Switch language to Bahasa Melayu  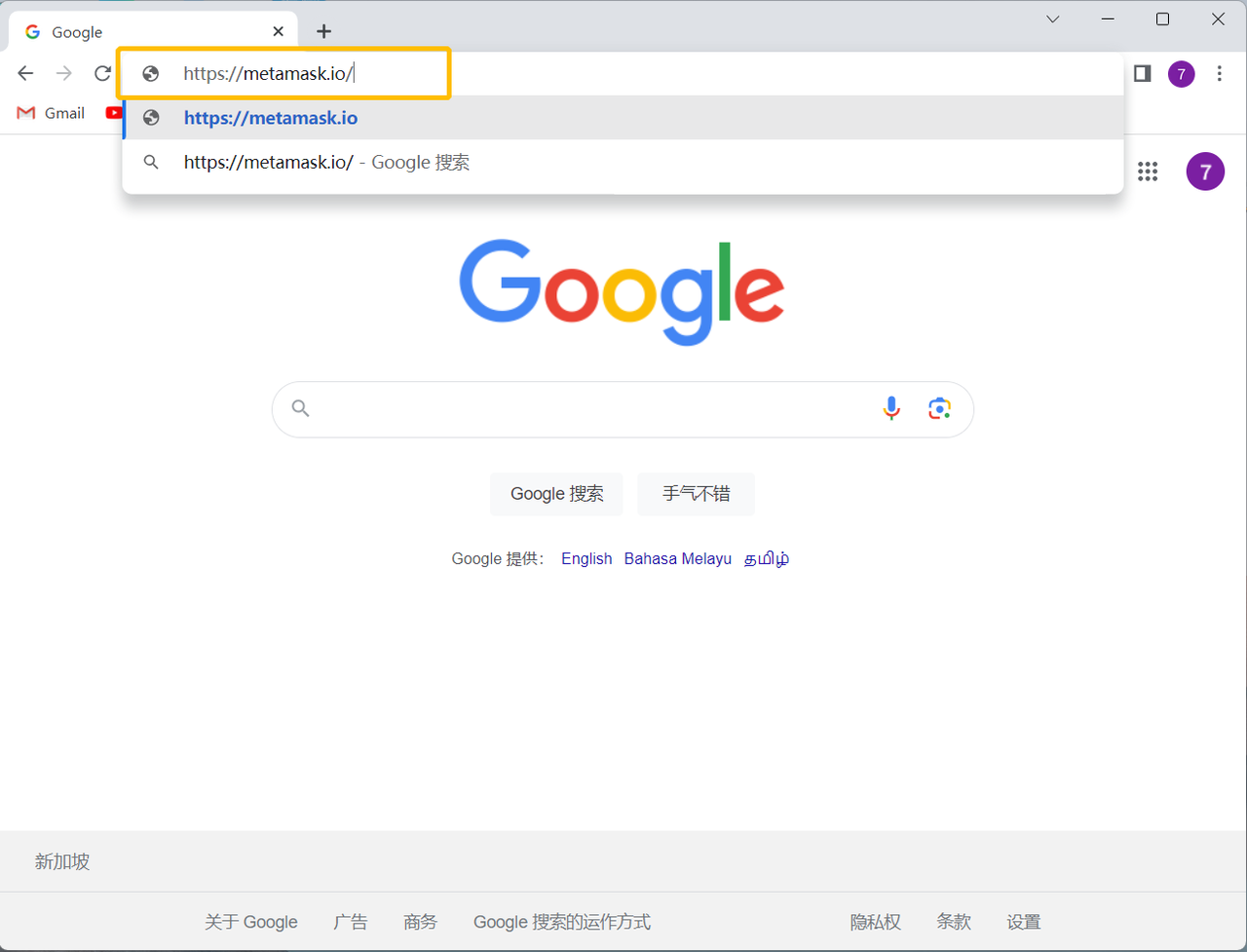678,558
